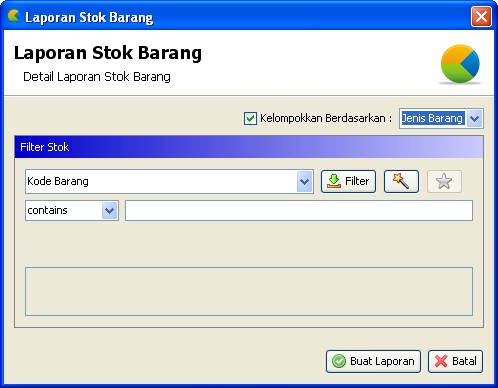
Task: Click the Kode Barang combo box text
Action: 58,181
